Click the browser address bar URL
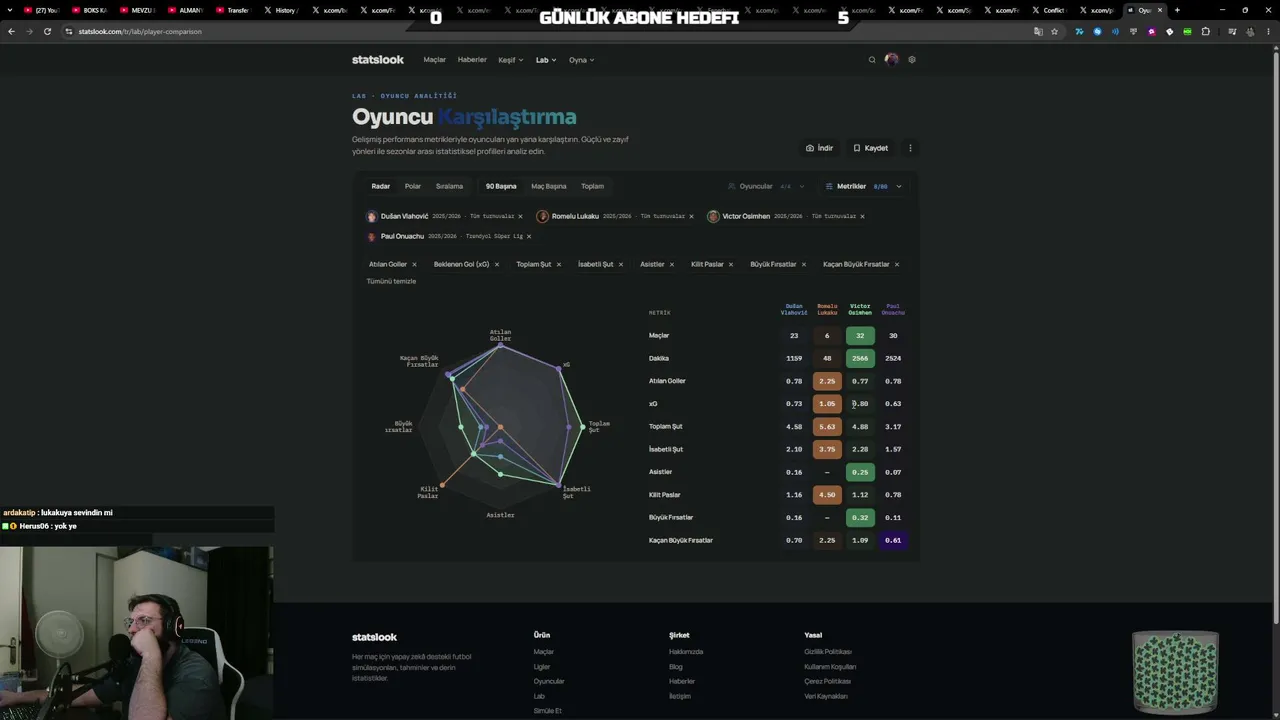Viewport: 1280px width, 720px height. coord(140,31)
